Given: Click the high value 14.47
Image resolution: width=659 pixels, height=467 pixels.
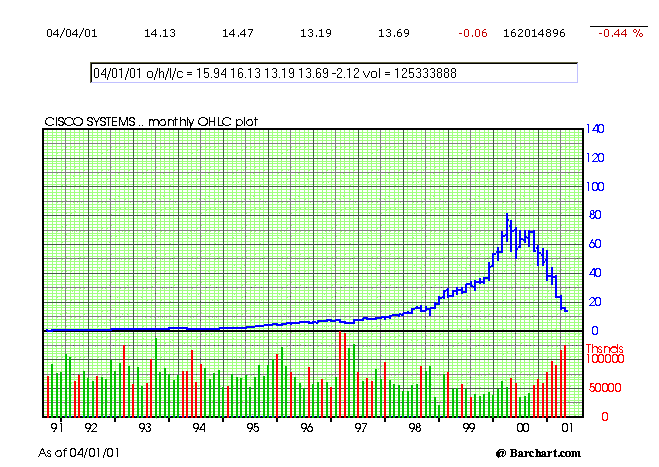Looking at the screenshot, I should 237,33.
